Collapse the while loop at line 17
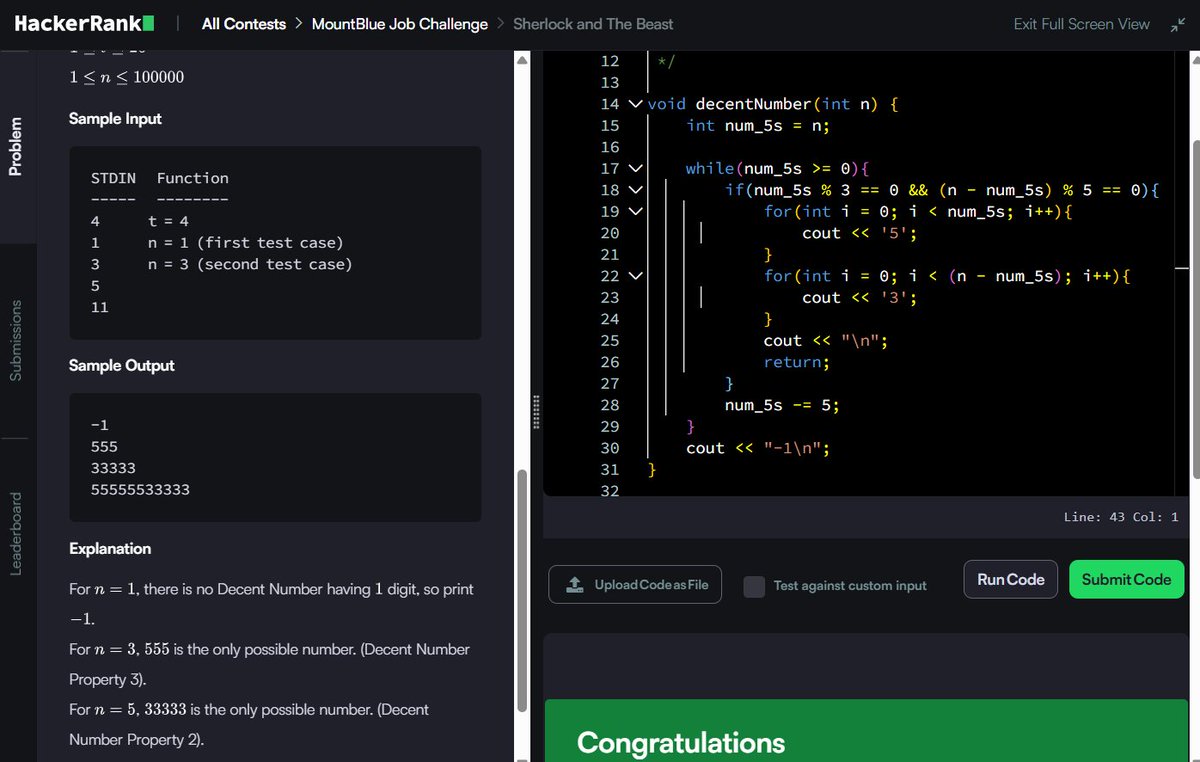Image resolution: width=1200 pixels, height=762 pixels. point(636,168)
